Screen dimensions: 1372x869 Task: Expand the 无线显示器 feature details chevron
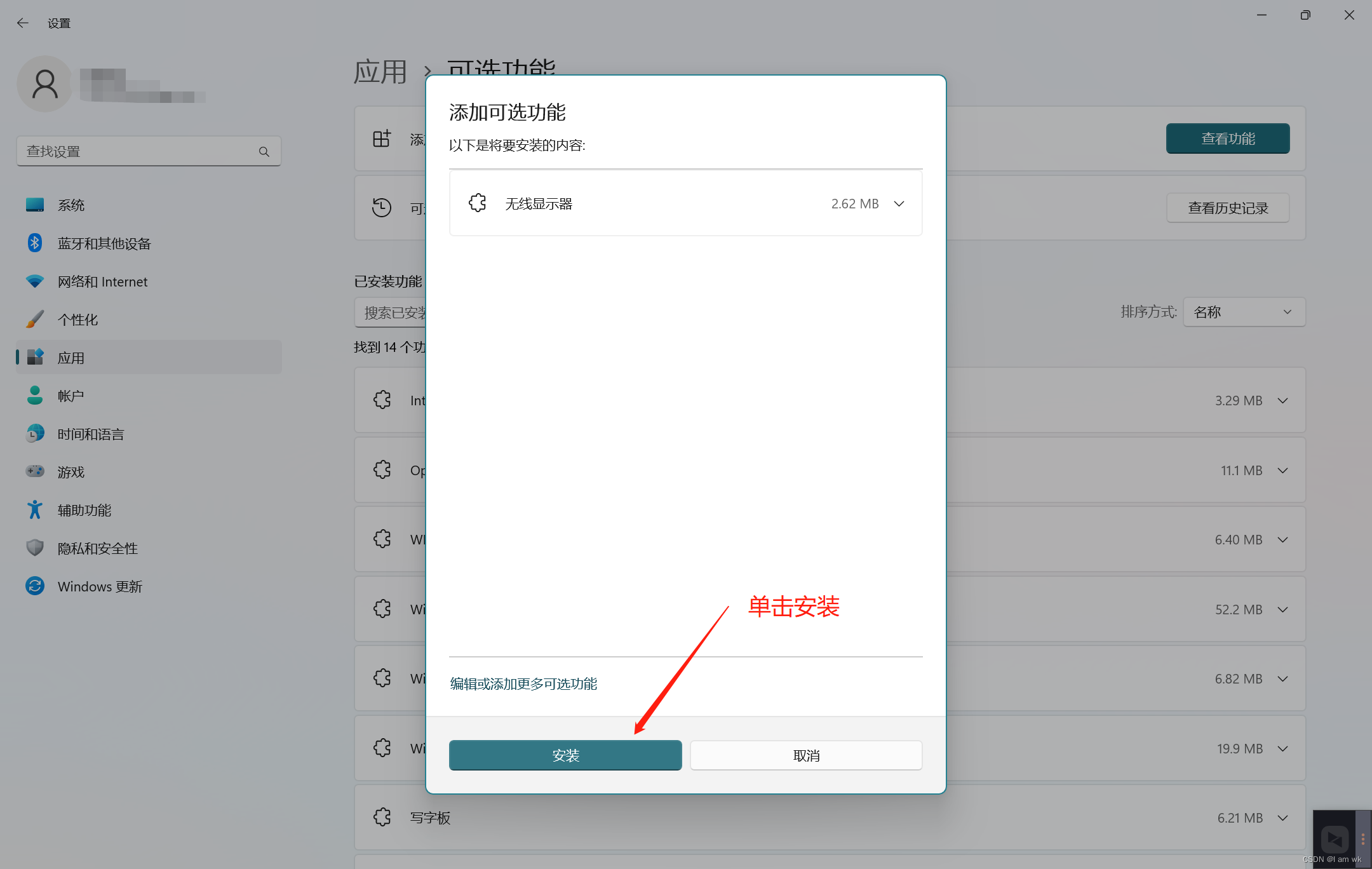pyautogui.click(x=899, y=204)
